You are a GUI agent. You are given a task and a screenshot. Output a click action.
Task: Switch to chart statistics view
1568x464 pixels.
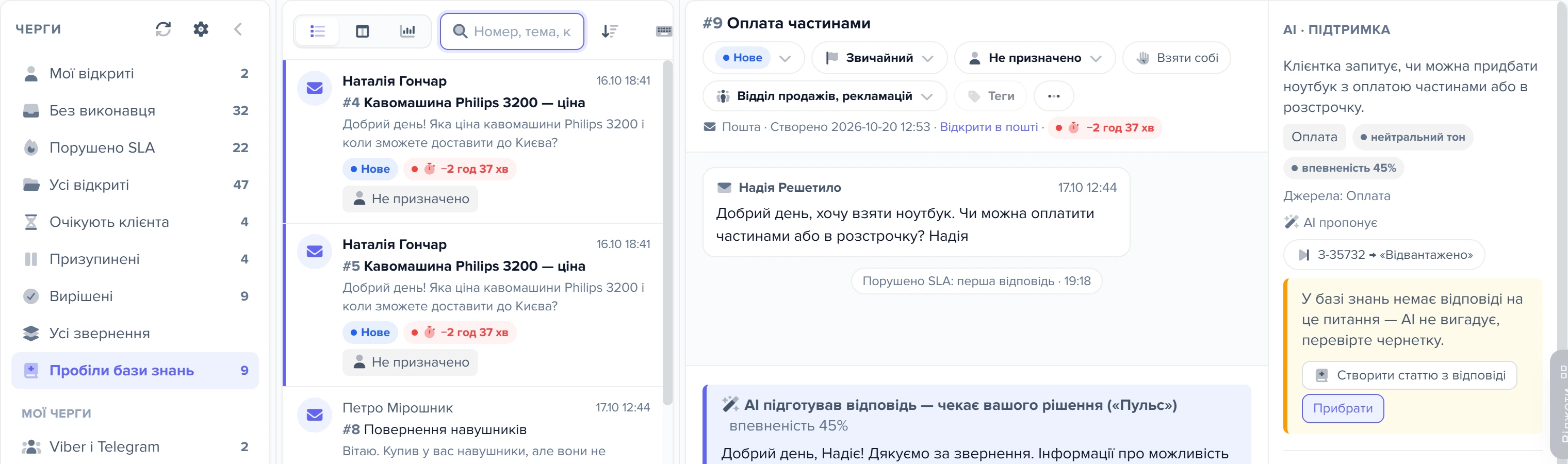(407, 31)
